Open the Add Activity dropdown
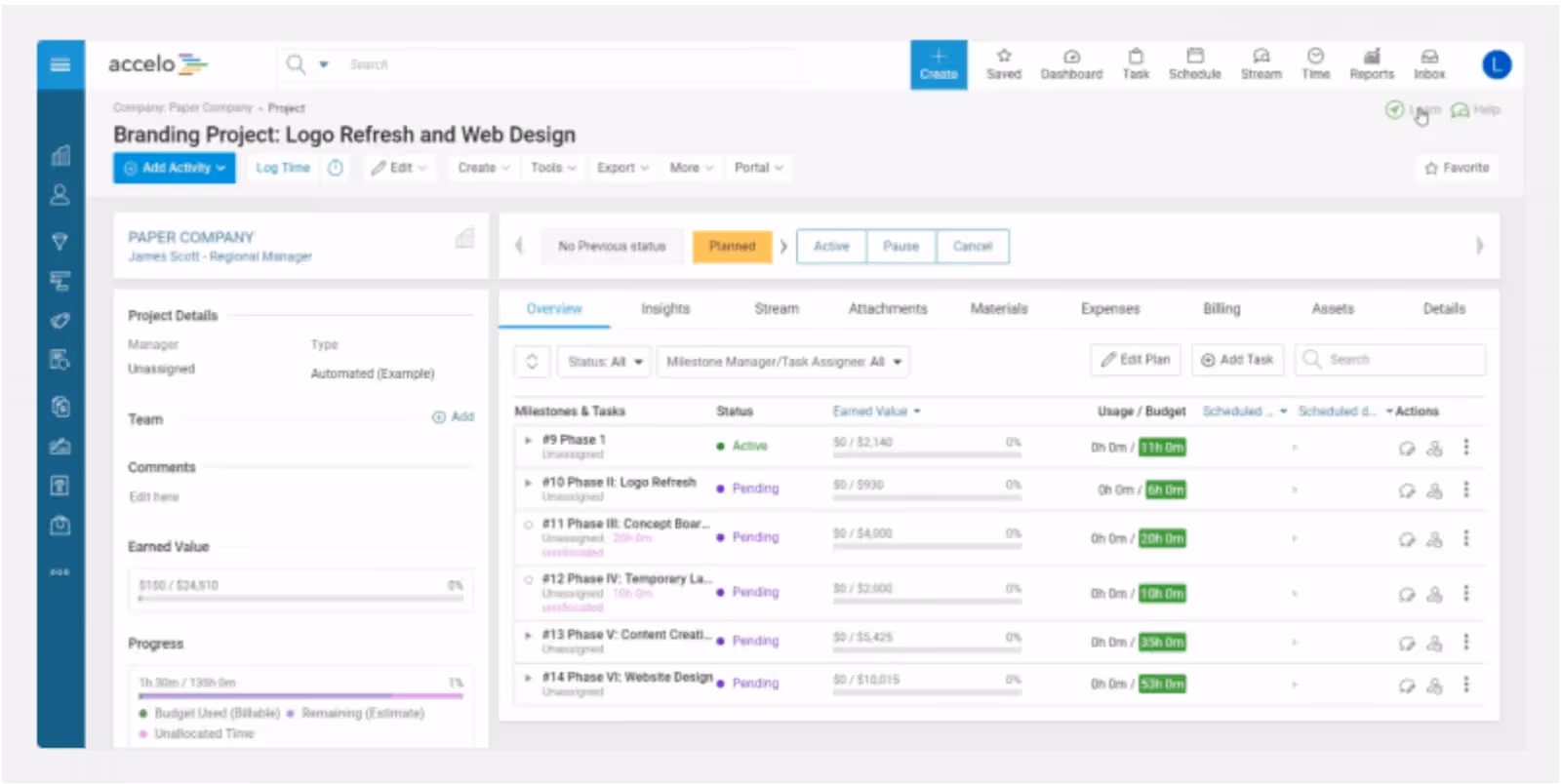Image resolution: width=1561 pixels, height=784 pixels. click(174, 168)
